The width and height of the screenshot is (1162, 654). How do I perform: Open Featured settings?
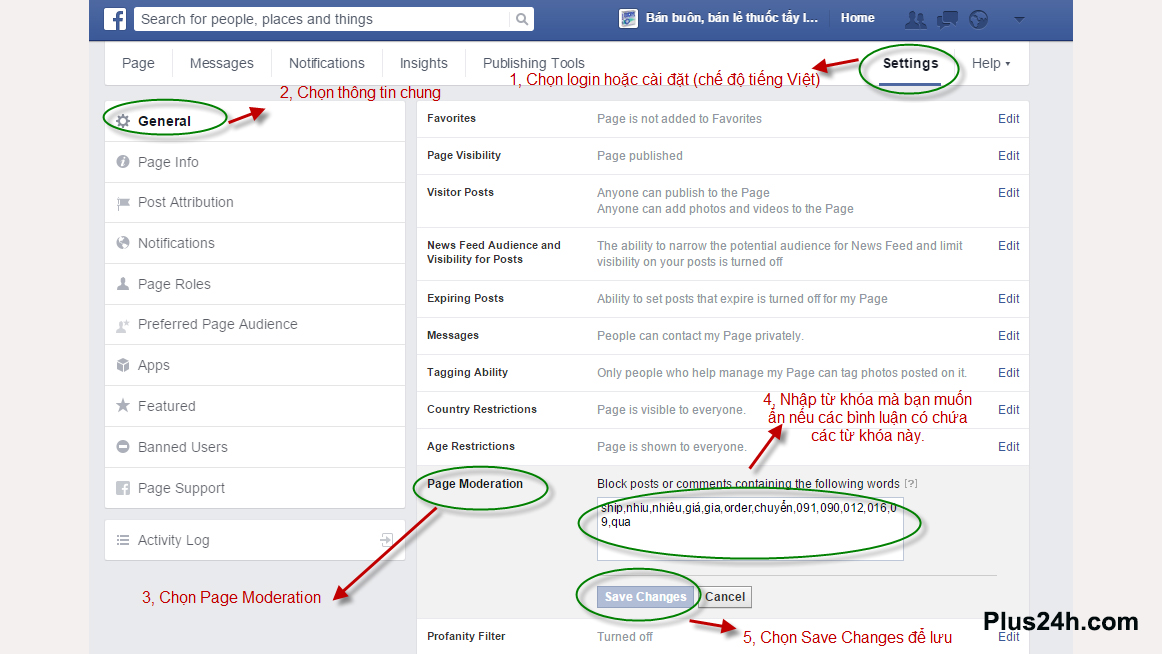(255, 406)
